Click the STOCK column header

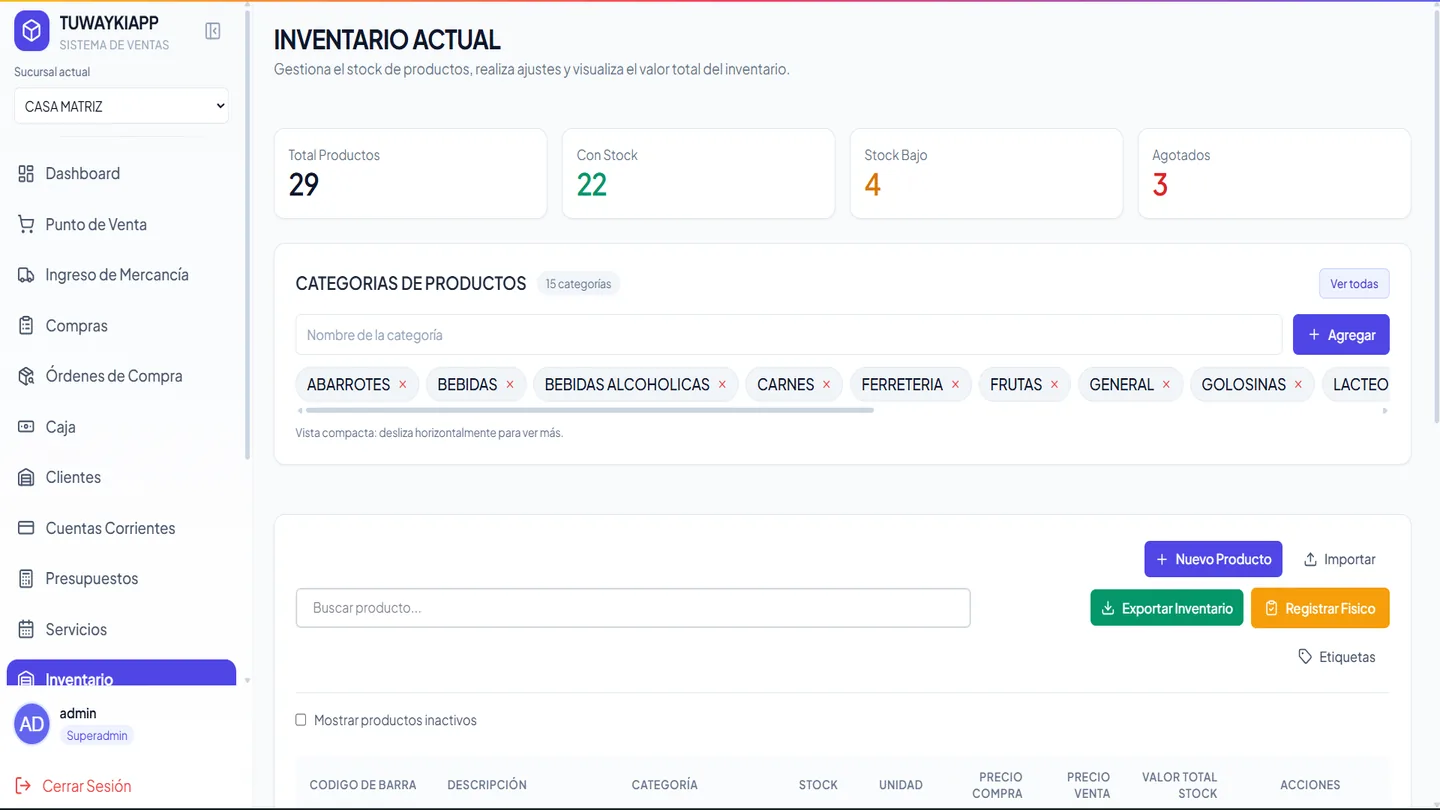(818, 785)
